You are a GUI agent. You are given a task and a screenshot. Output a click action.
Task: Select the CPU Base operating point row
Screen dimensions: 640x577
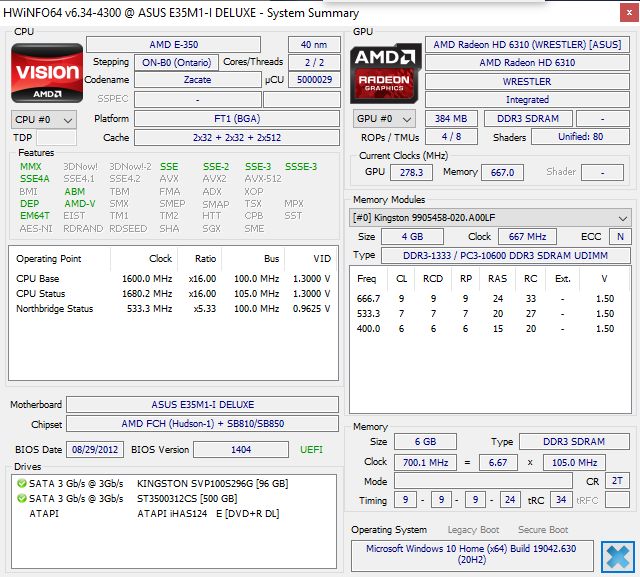173,279
